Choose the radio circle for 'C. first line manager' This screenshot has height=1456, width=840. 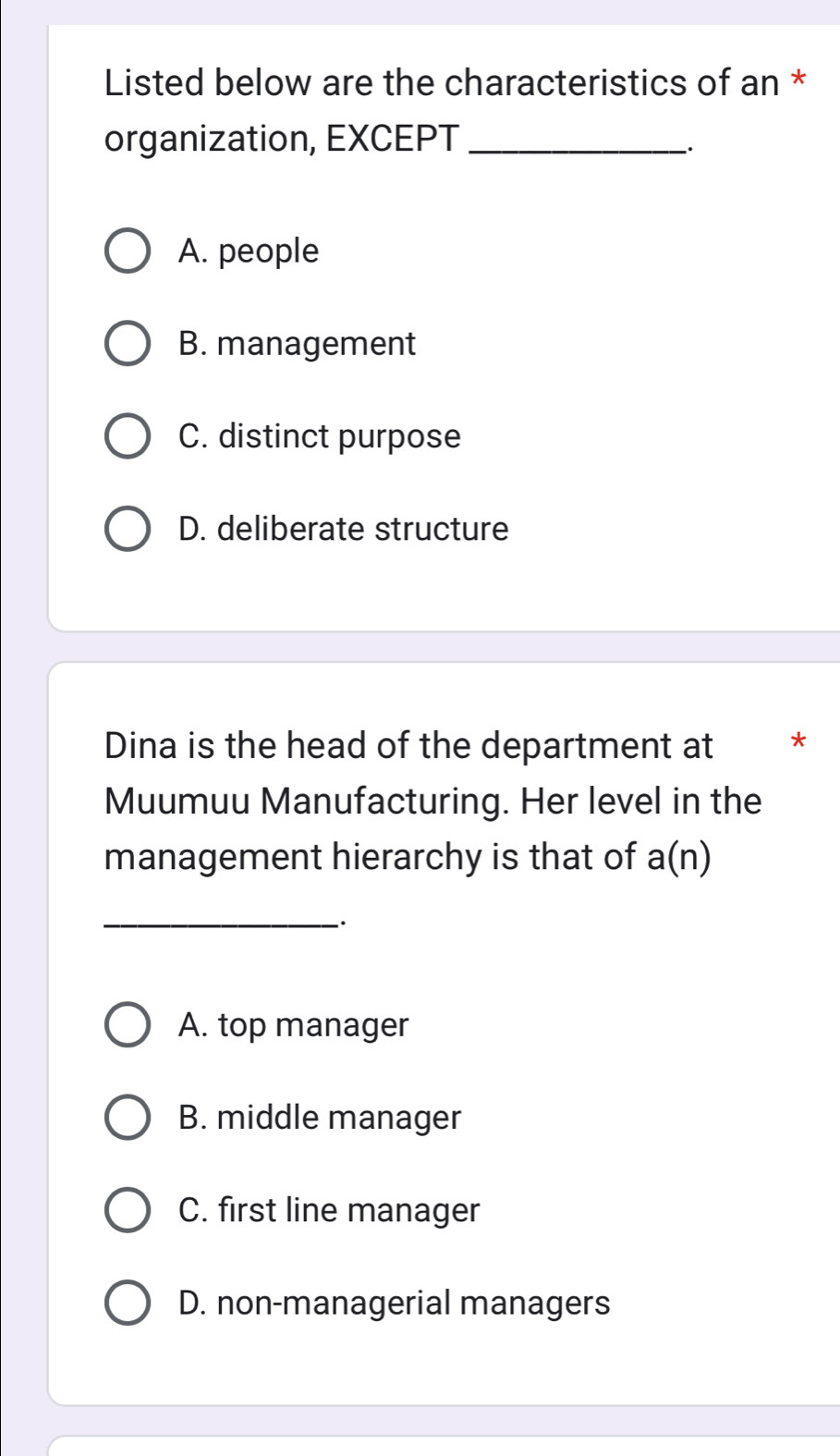coord(128,1210)
